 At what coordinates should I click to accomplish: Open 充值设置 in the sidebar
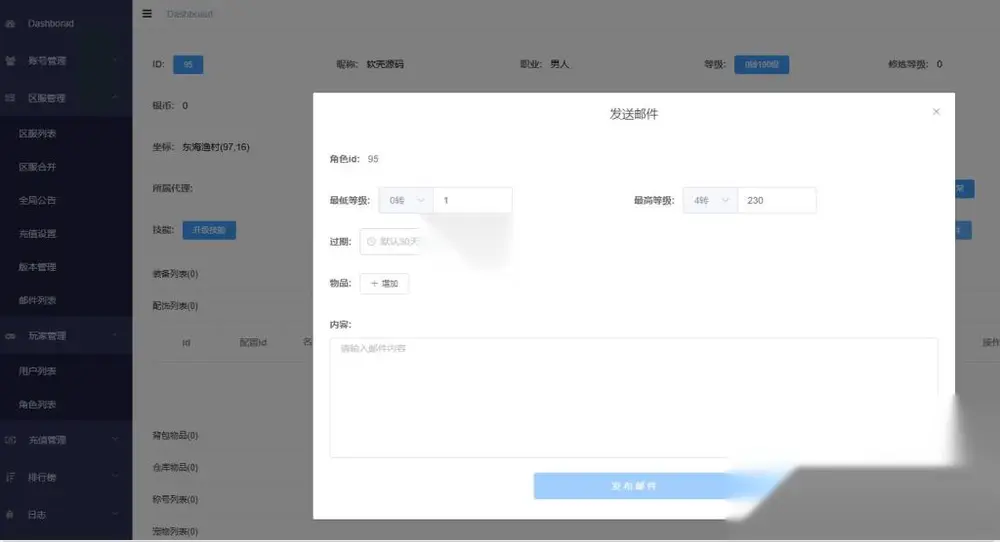(x=37, y=233)
